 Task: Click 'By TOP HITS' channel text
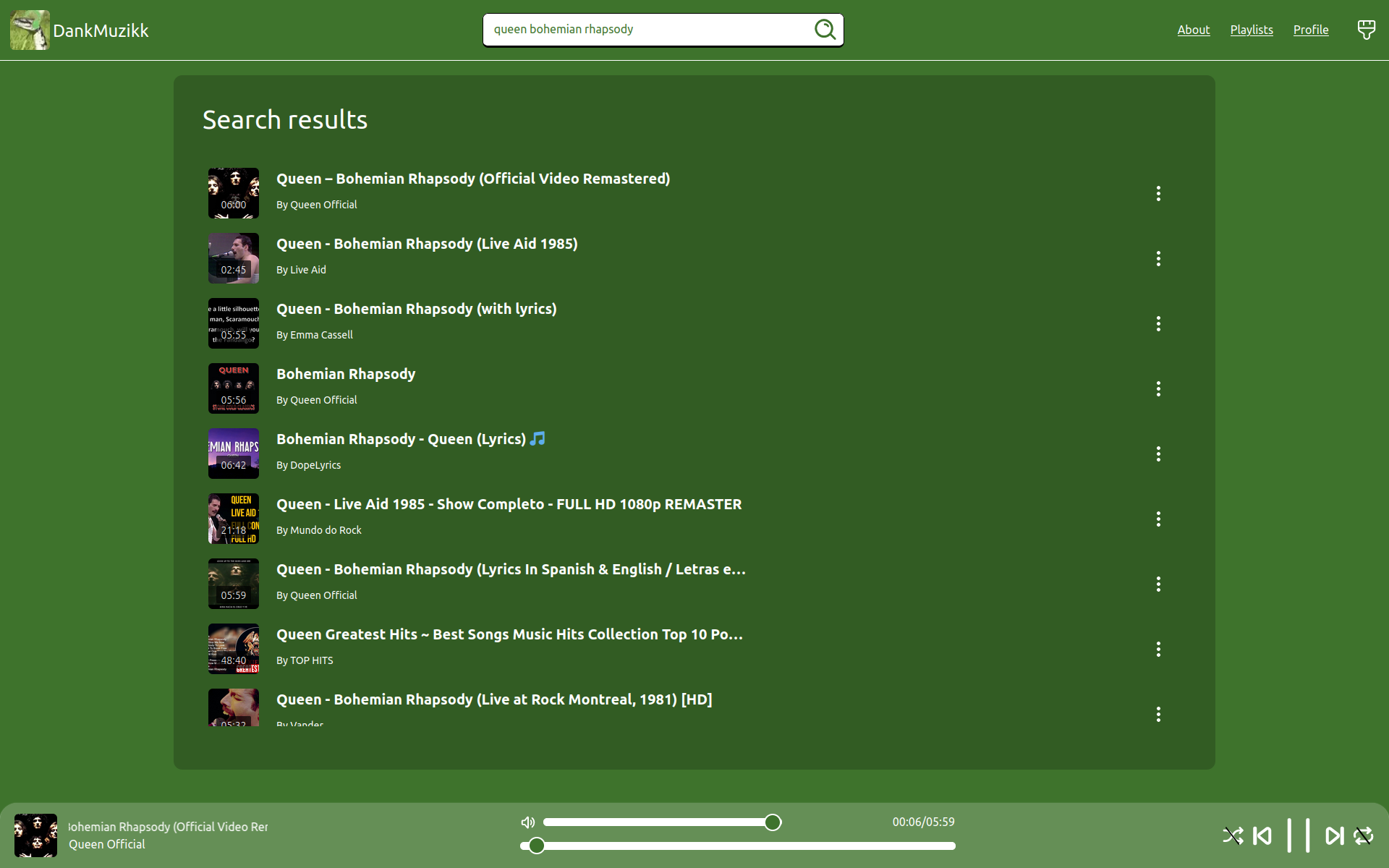click(305, 660)
